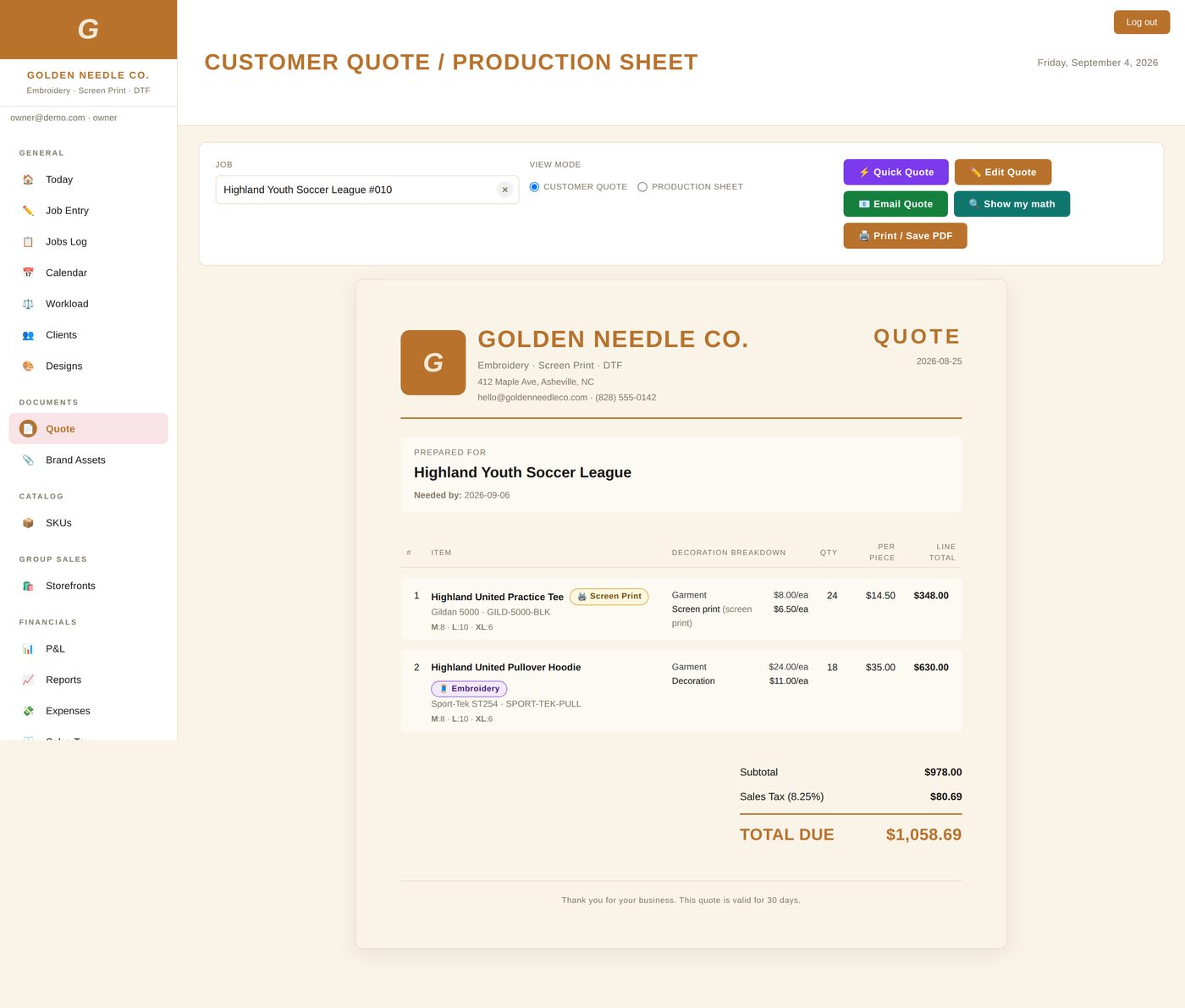The image size is (1185, 1008).
Task: Click the Reports line chart icon
Action: (x=28, y=680)
